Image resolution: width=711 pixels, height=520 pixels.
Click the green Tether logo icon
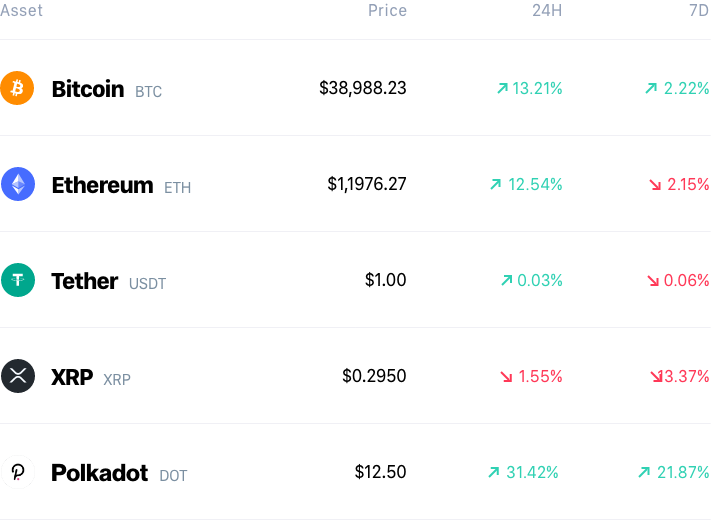coord(18,280)
